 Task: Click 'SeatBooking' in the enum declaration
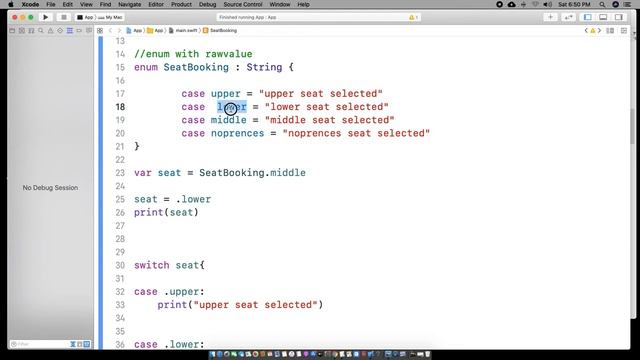pyautogui.click(x=196, y=67)
